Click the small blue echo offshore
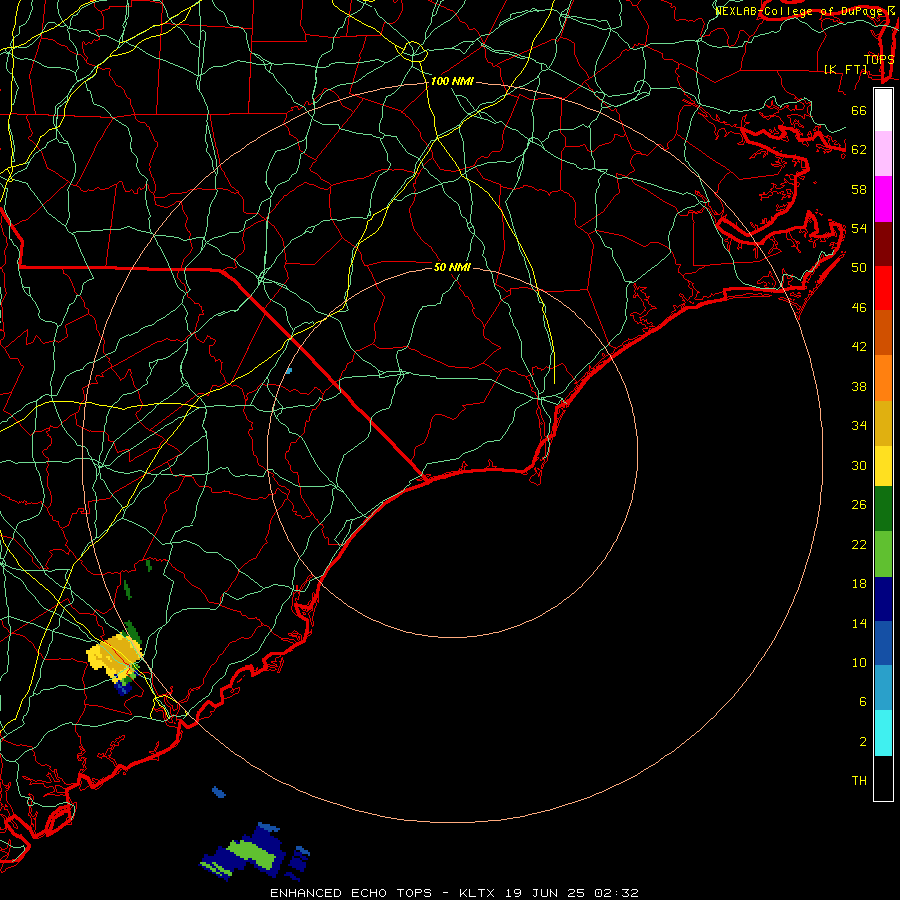Screen dimensions: 900x900 [218, 792]
